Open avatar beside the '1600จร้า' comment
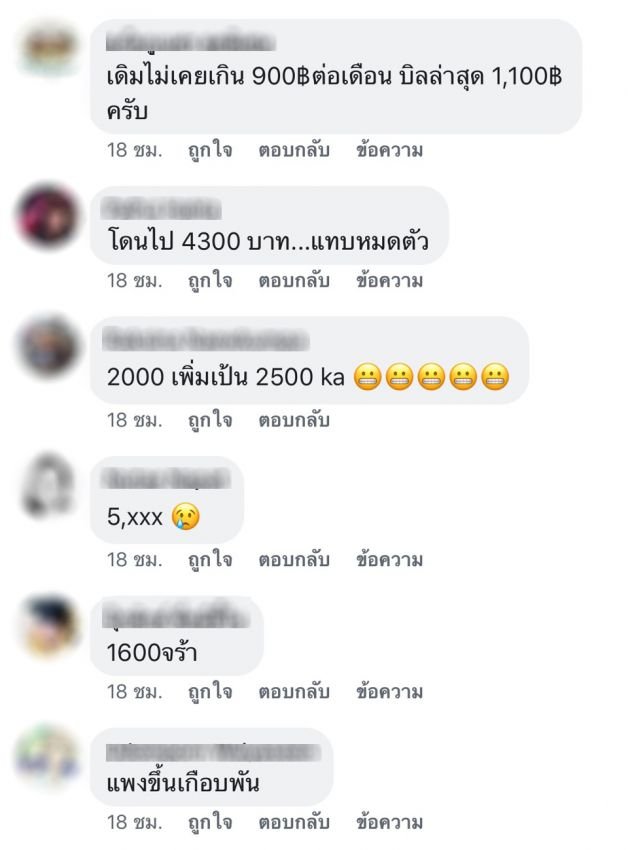 click(x=48, y=627)
